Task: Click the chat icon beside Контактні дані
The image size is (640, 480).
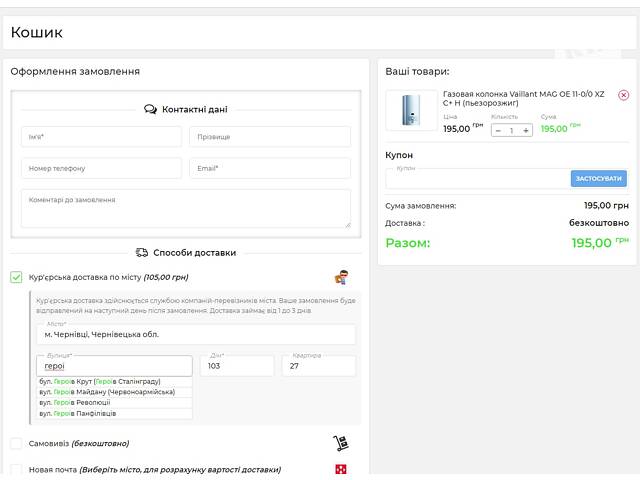Action: 150,110
